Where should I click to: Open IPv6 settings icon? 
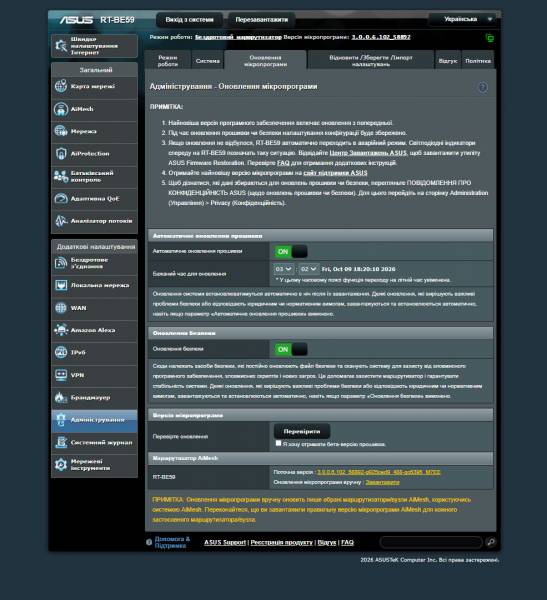coord(61,352)
